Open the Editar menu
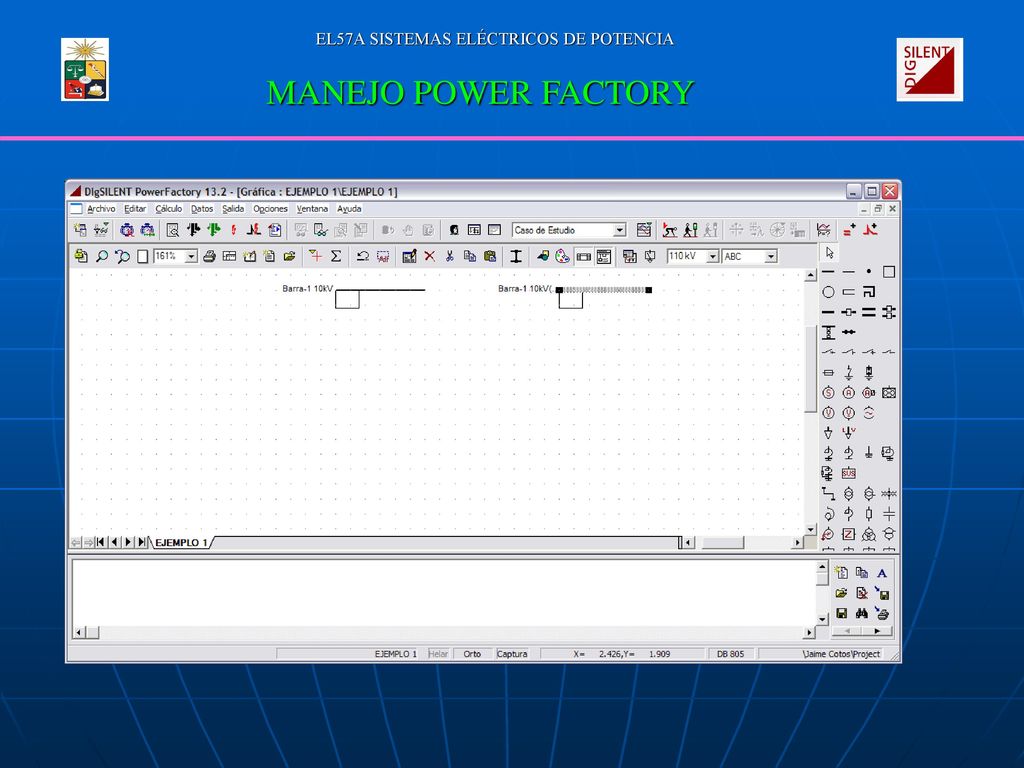1024x768 pixels. [135, 209]
